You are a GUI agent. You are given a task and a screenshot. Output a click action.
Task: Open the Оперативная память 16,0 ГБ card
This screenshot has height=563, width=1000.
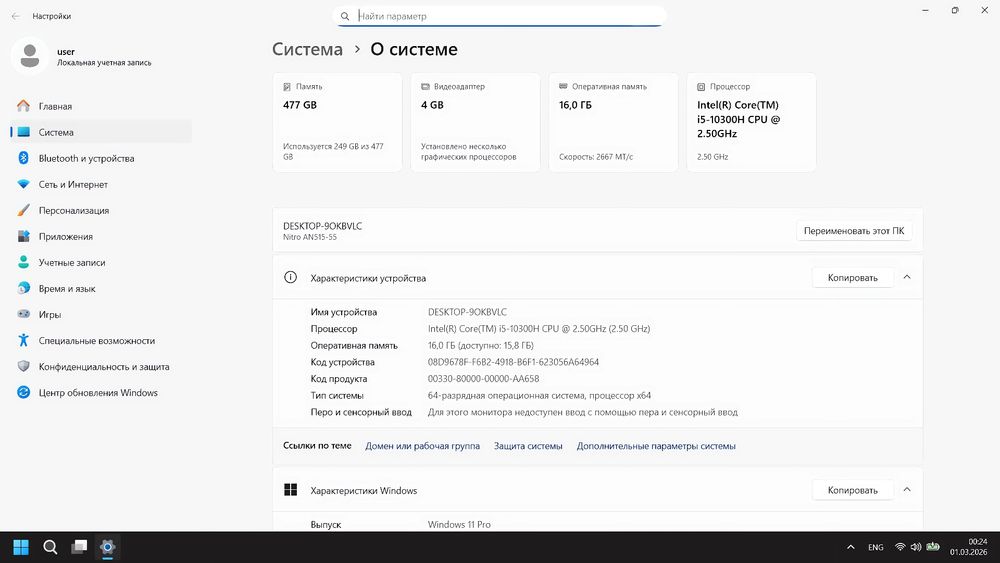pyautogui.click(x=614, y=122)
